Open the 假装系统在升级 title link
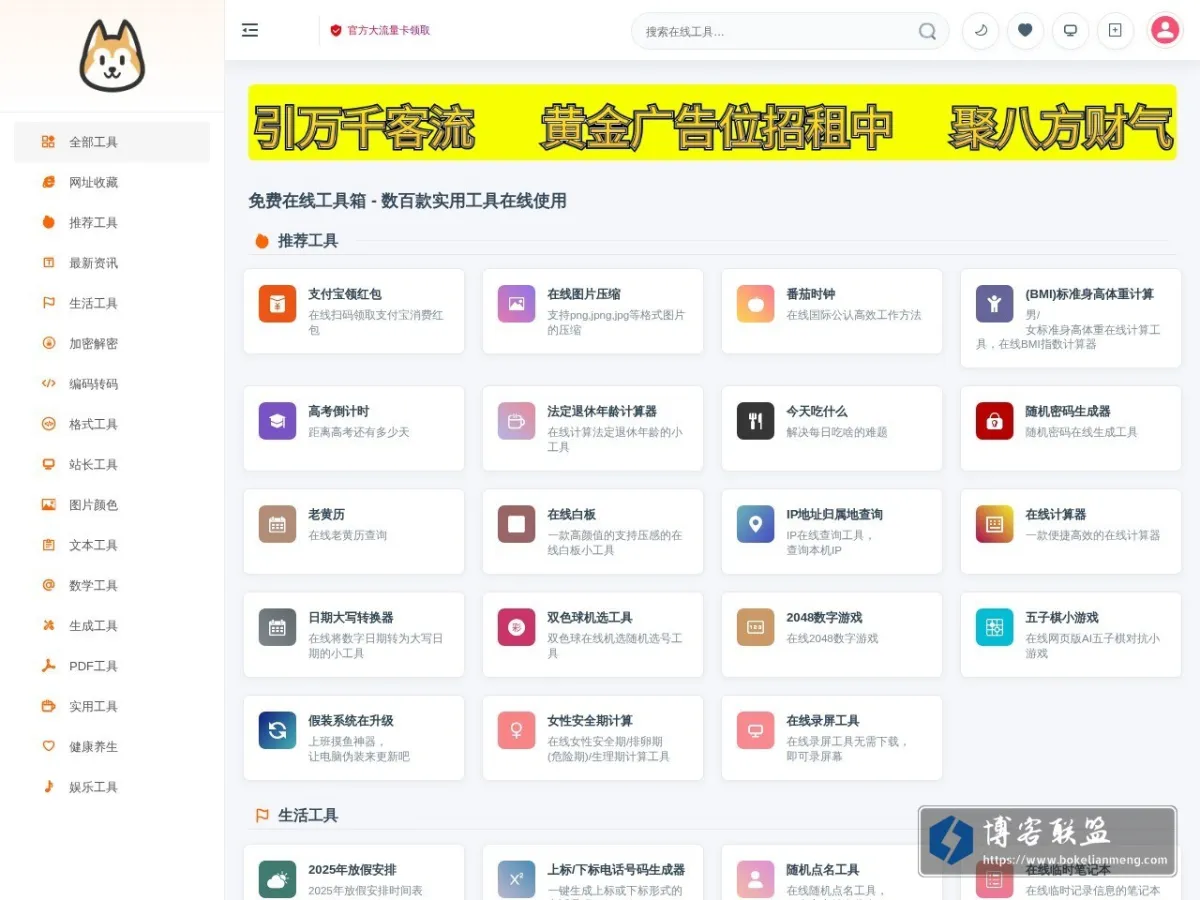Image resolution: width=1200 pixels, height=900 pixels. [351, 720]
